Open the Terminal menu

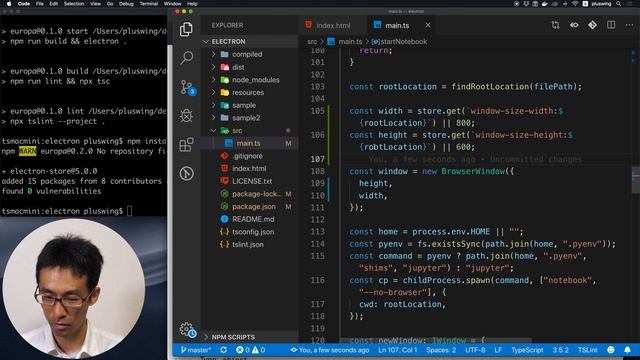149,4
